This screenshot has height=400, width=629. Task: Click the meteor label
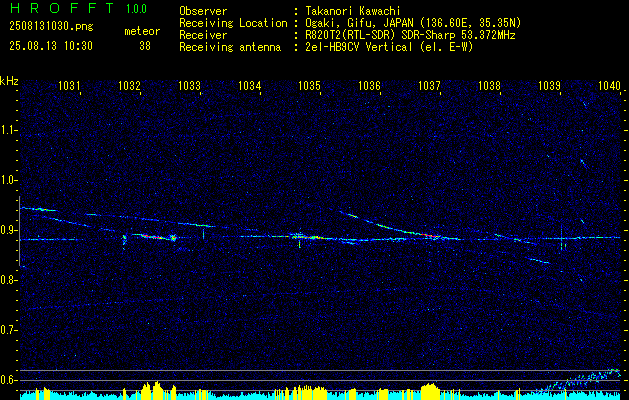tap(142, 31)
